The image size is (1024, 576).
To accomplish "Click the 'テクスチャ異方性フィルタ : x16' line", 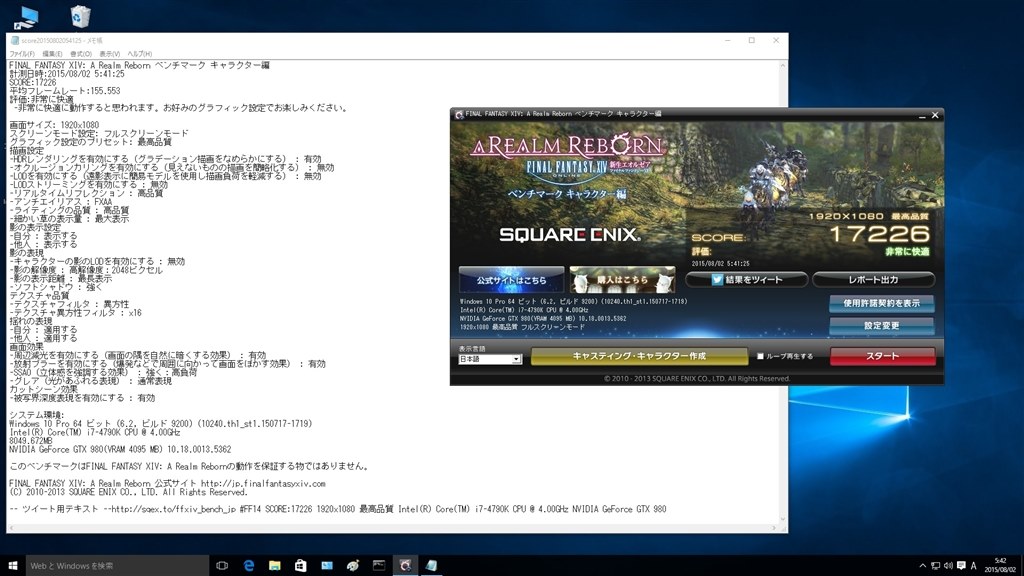I will coord(75,313).
